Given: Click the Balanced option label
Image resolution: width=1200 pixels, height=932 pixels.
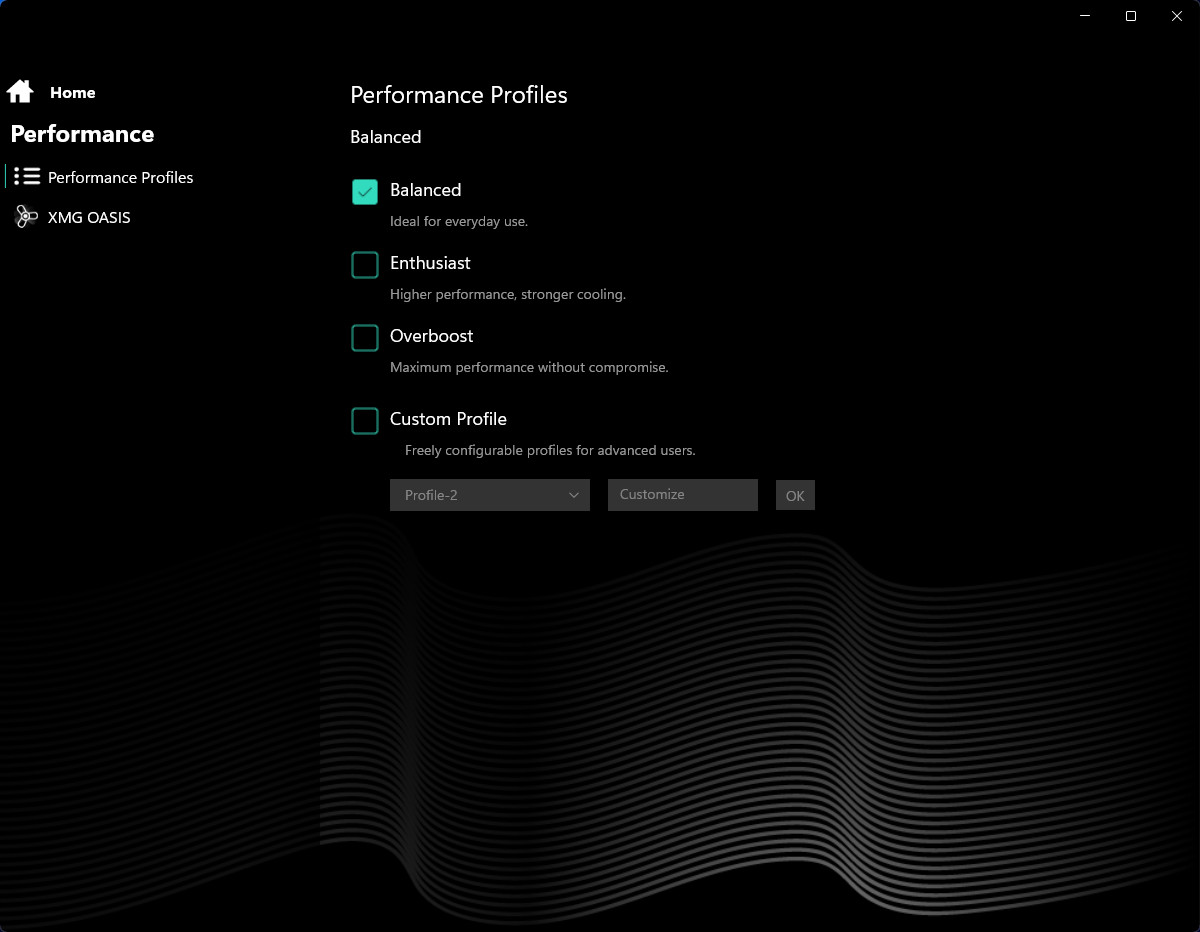Looking at the screenshot, I should point(426,190).
